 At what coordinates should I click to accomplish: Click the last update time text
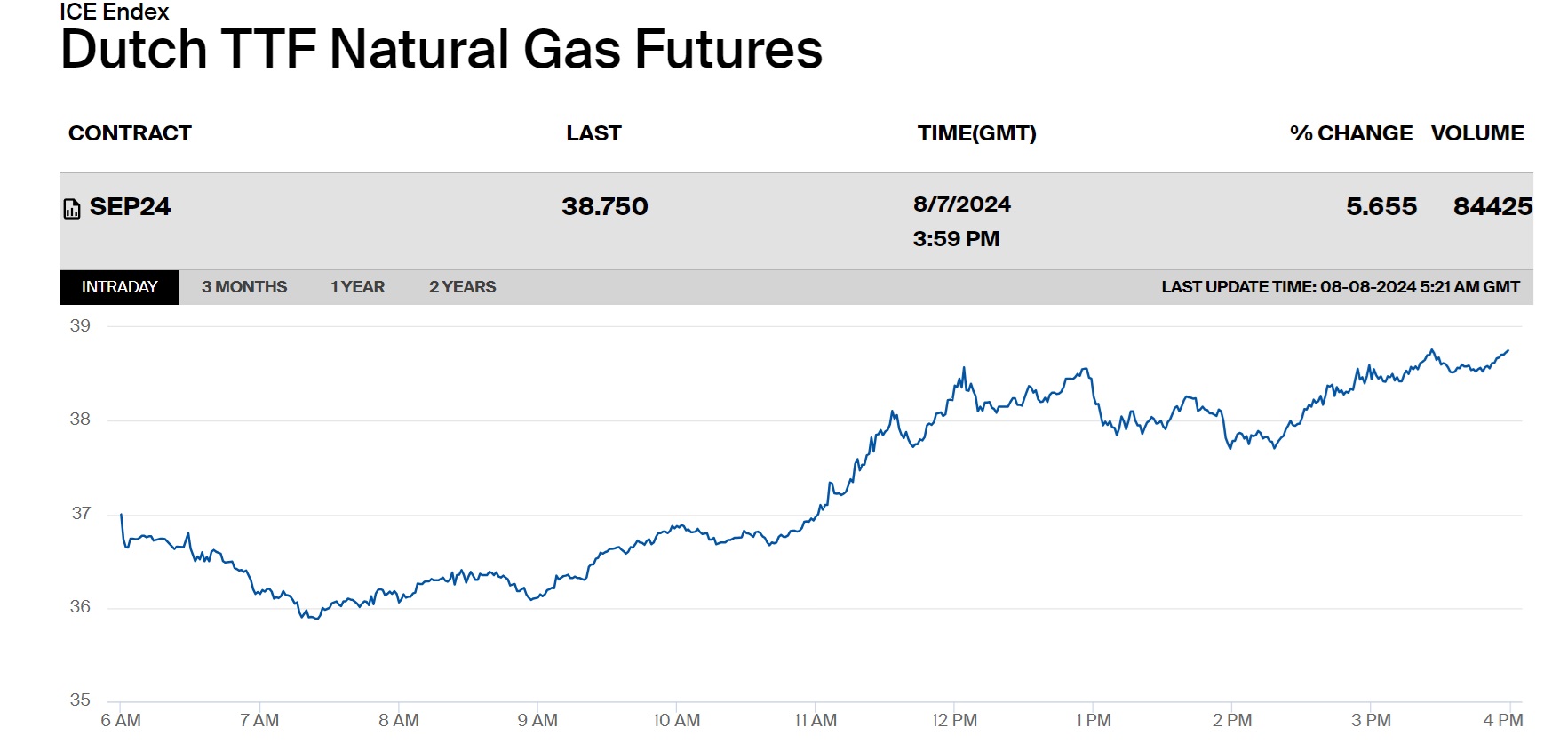pyautogui.click(x=1341, y=287)
